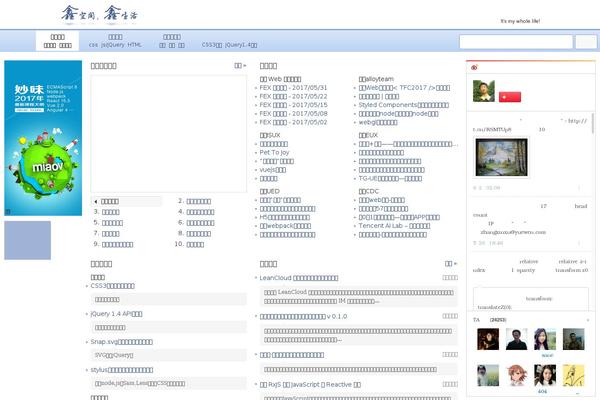Open FEX weekly link dated 2017/05/02
The height and width of the screenshot is (400, 600).
293,122
